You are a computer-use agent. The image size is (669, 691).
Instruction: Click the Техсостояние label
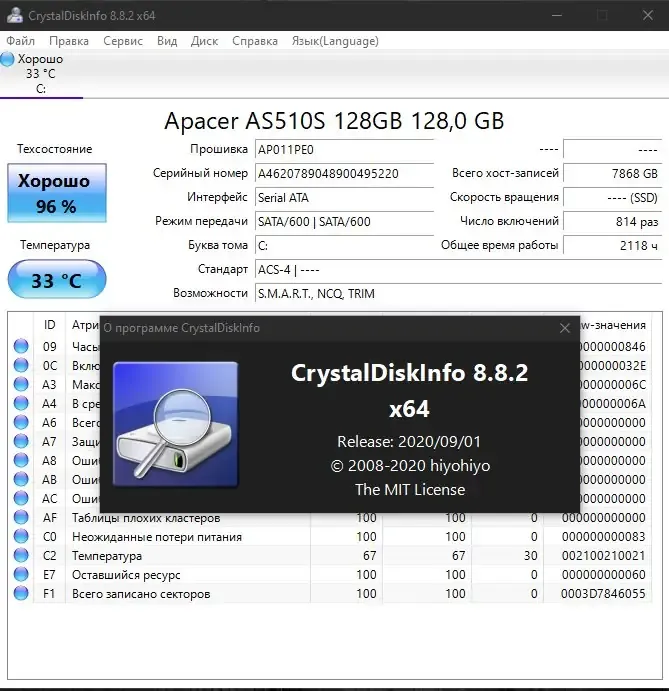[55, 149]
